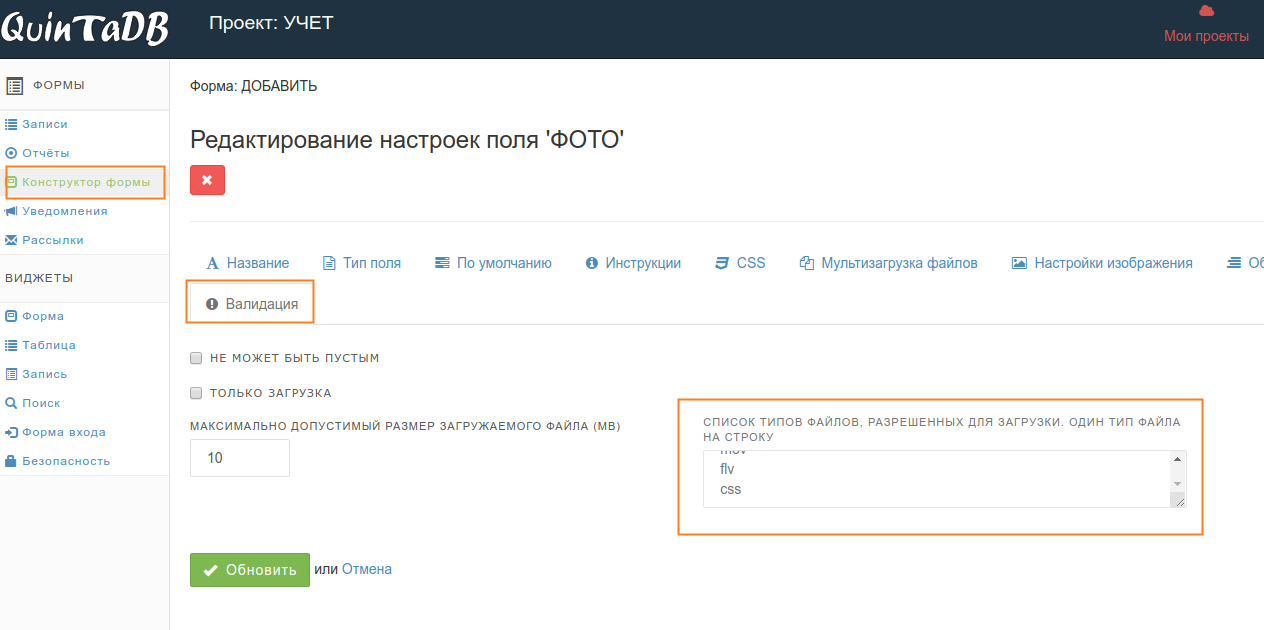The width and height of the screenshot is (1264, 630).
Task: Open Запись widget link
Action: [45, 374]
